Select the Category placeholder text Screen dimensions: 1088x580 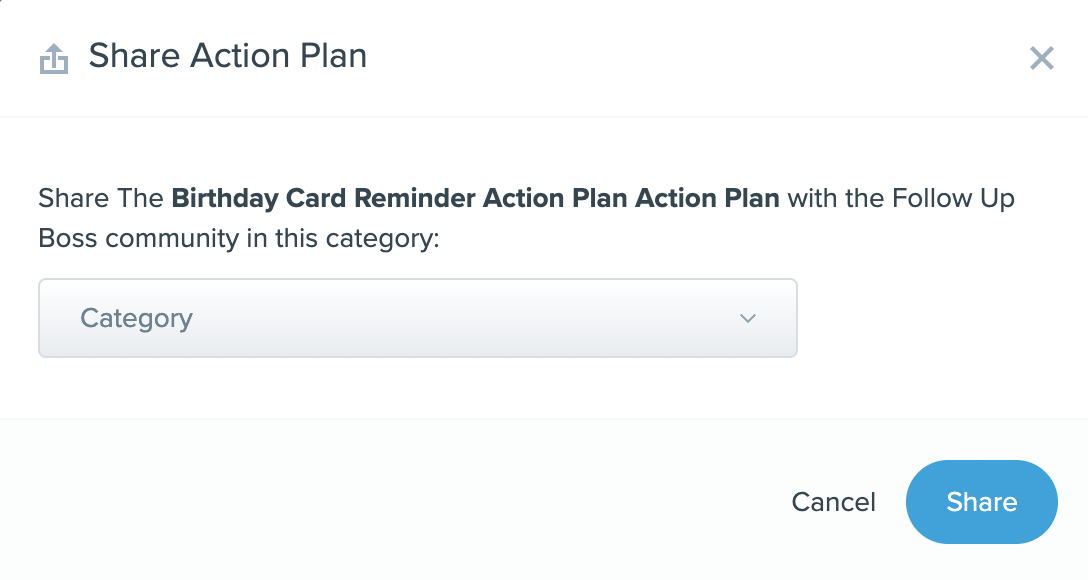(137, 318)
